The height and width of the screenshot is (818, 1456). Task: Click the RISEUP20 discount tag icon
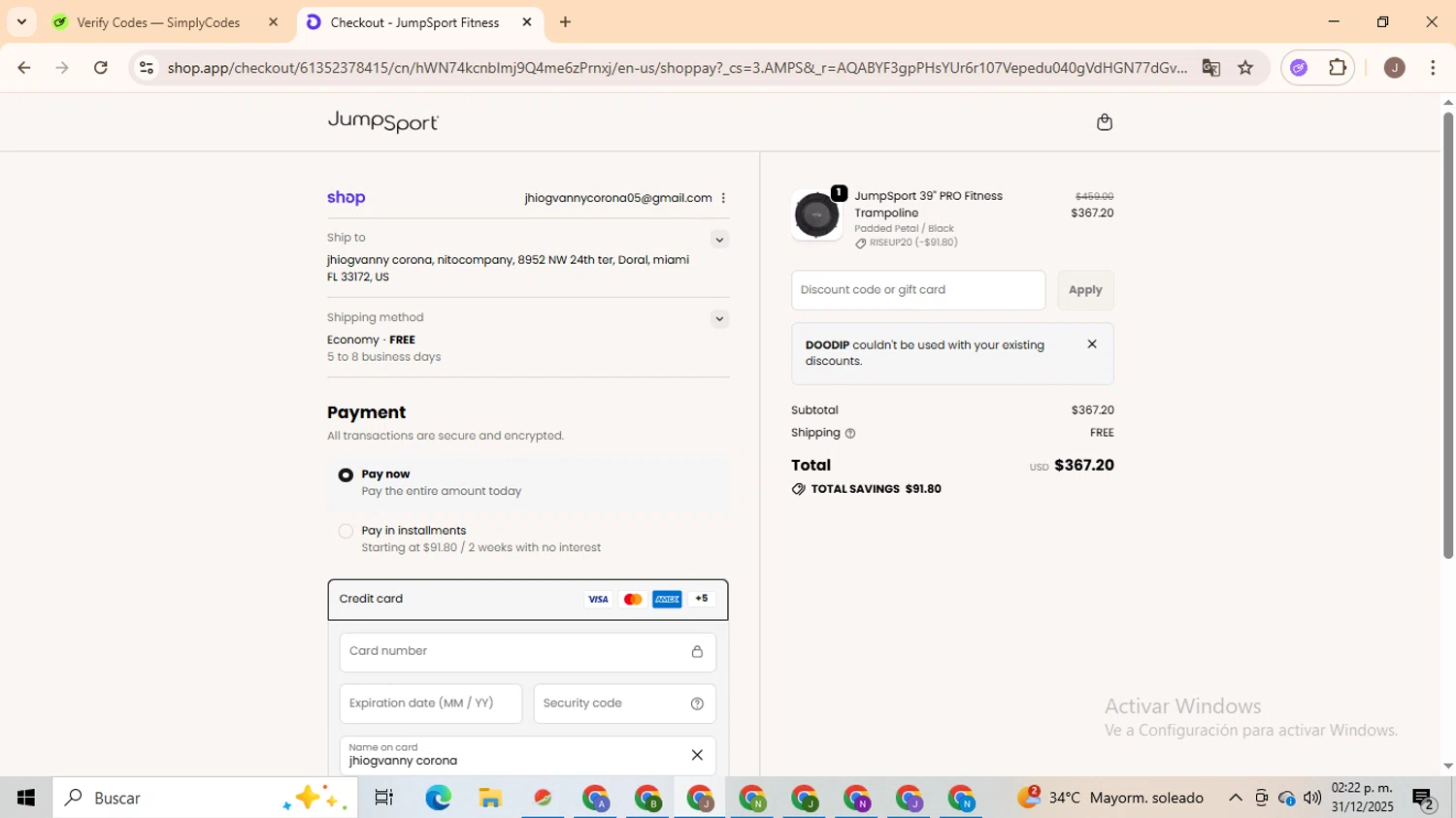[x=860, y=244]
